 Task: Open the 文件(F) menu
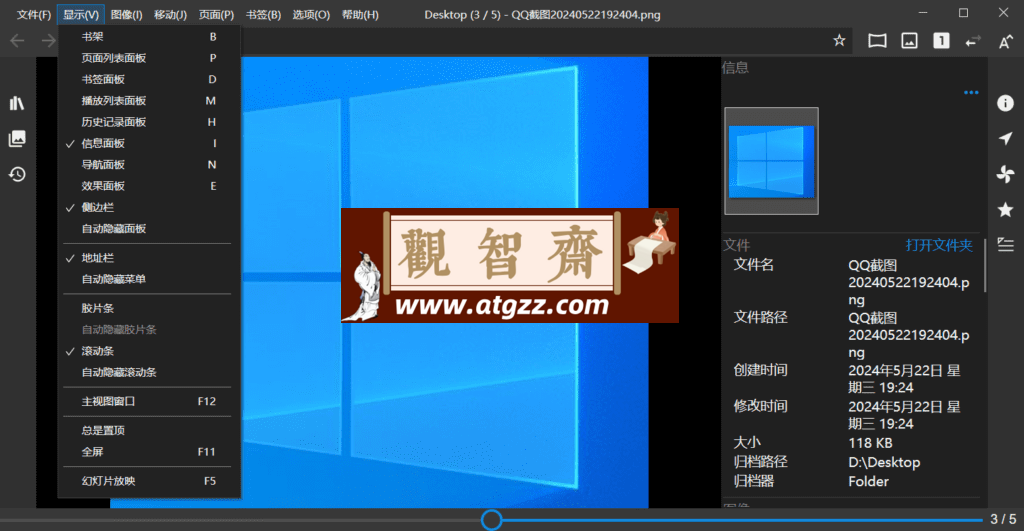33,14
